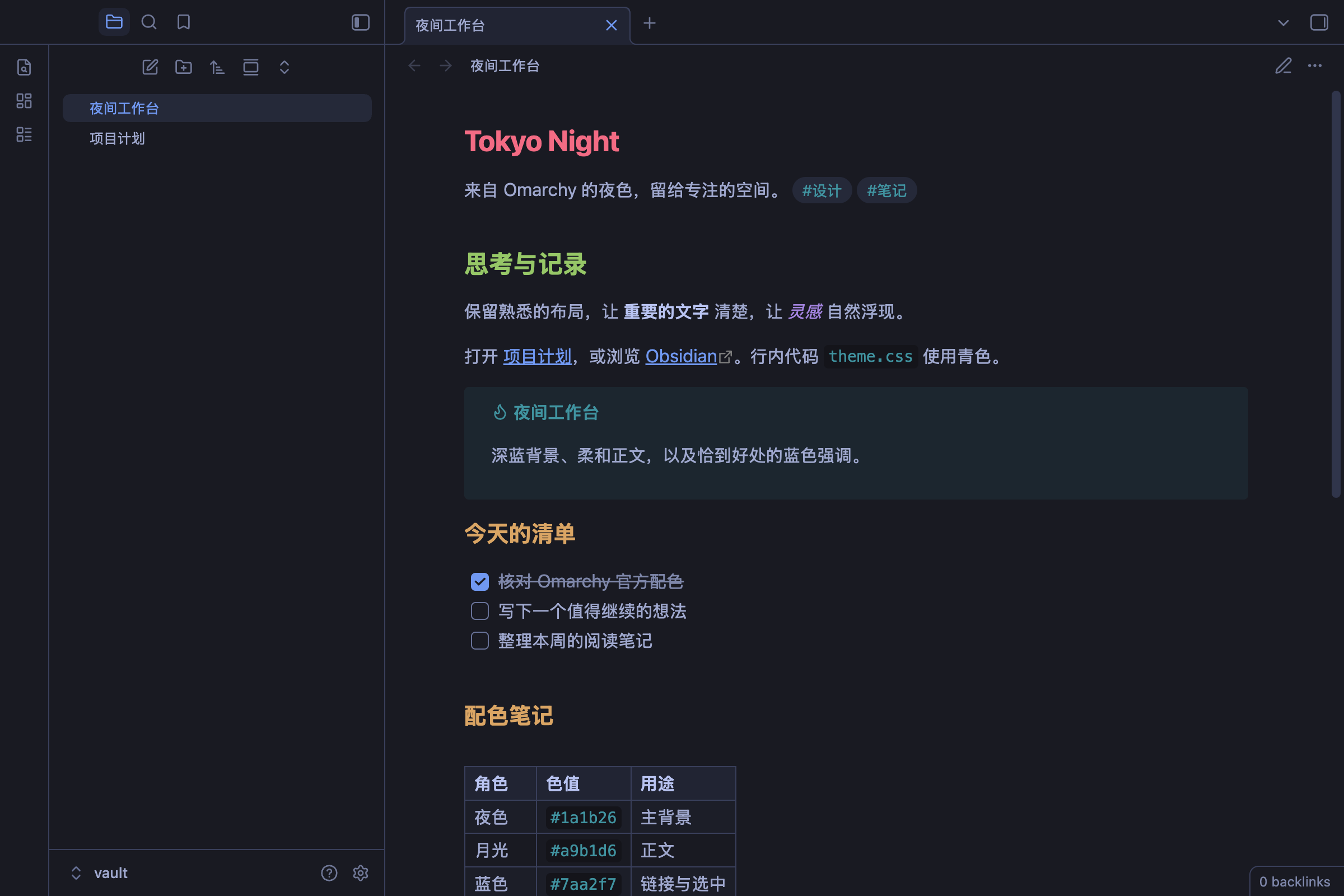This screenshot has height=896, width=1344.
Task: Click the 色值 table header
Action: 584,783
